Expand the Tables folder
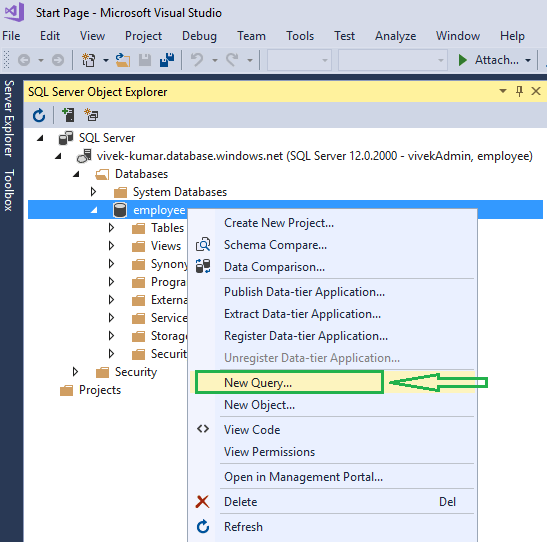 pyautogui.click(x=111, y=228)
